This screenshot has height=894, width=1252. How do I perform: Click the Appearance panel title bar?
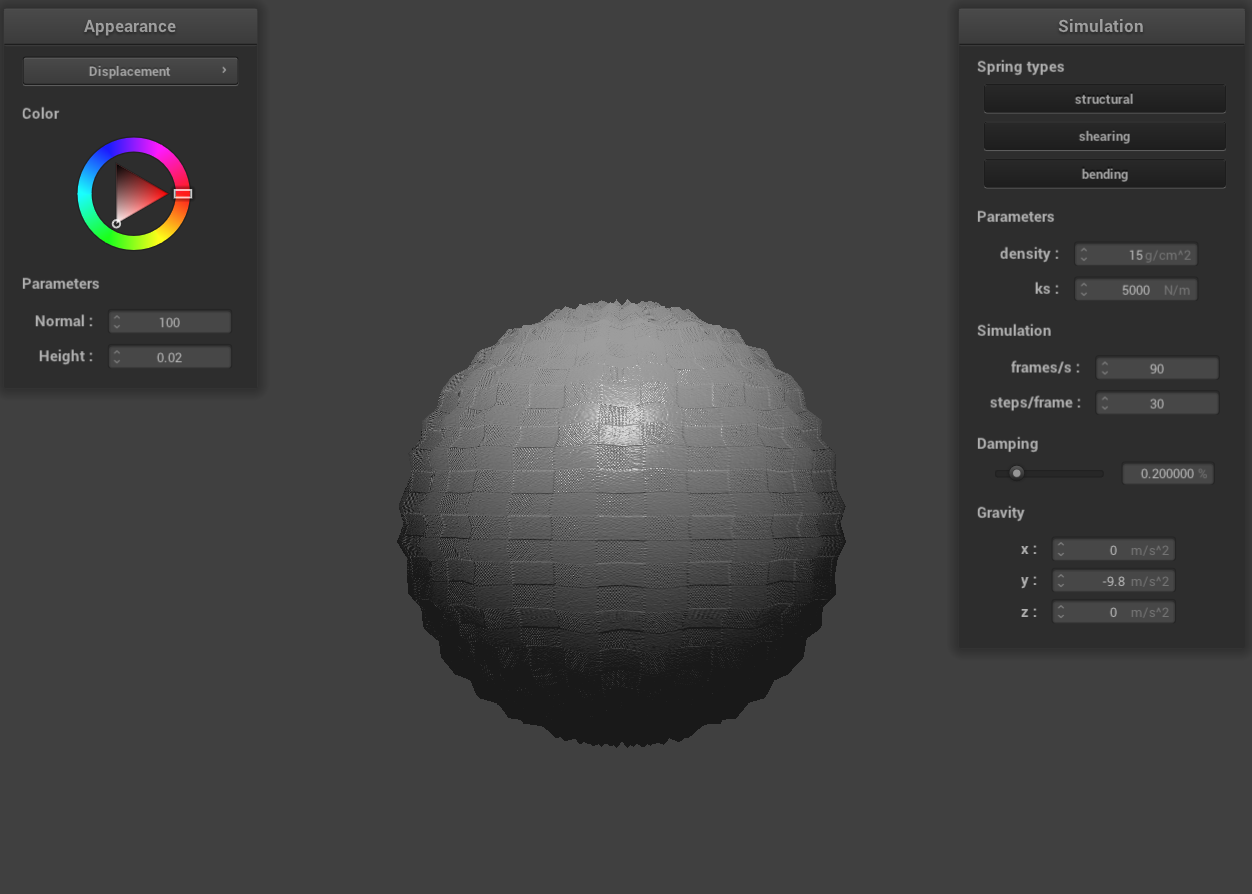coord(130,27)
